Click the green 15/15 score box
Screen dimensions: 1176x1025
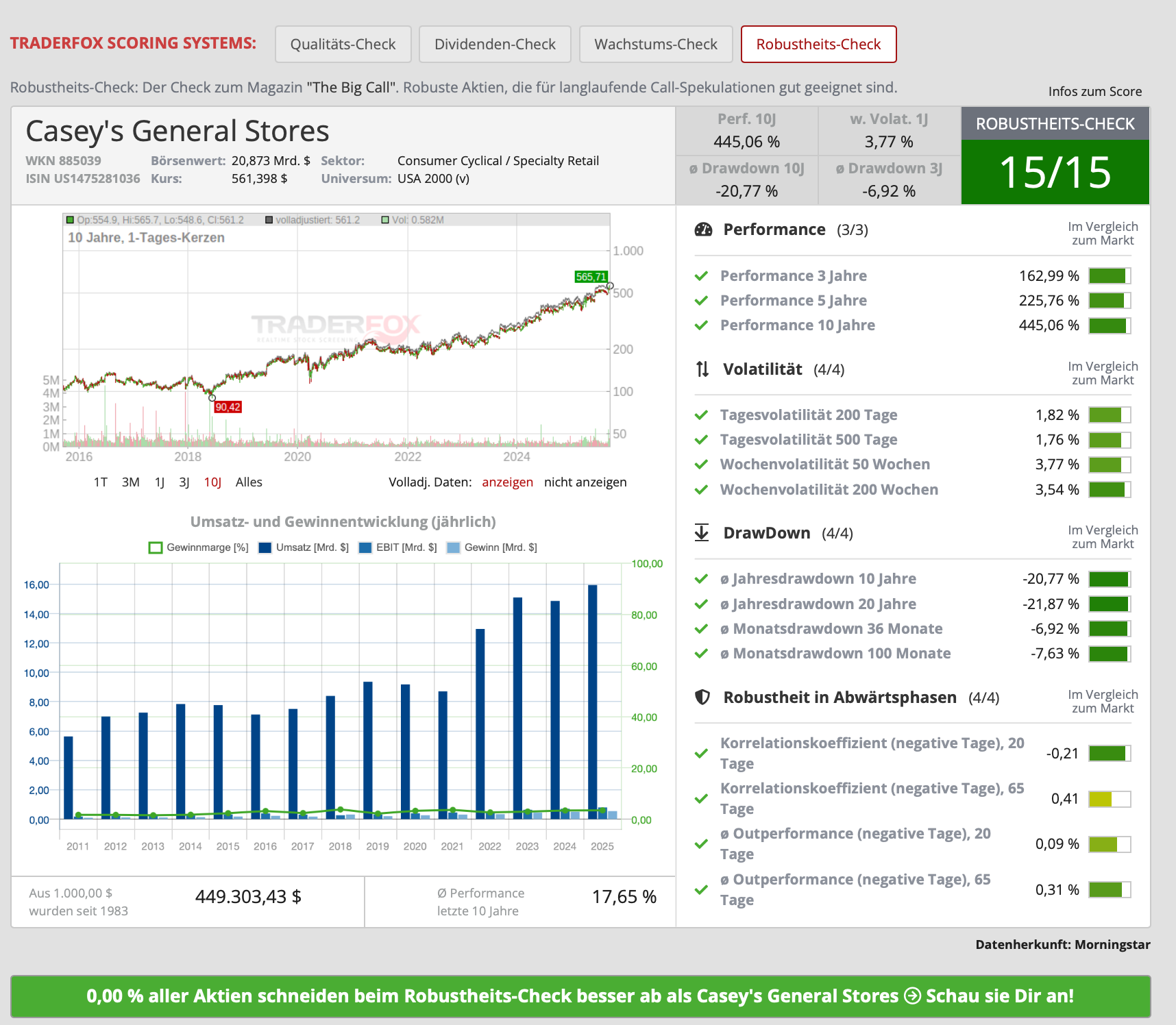click(1055, 172)
